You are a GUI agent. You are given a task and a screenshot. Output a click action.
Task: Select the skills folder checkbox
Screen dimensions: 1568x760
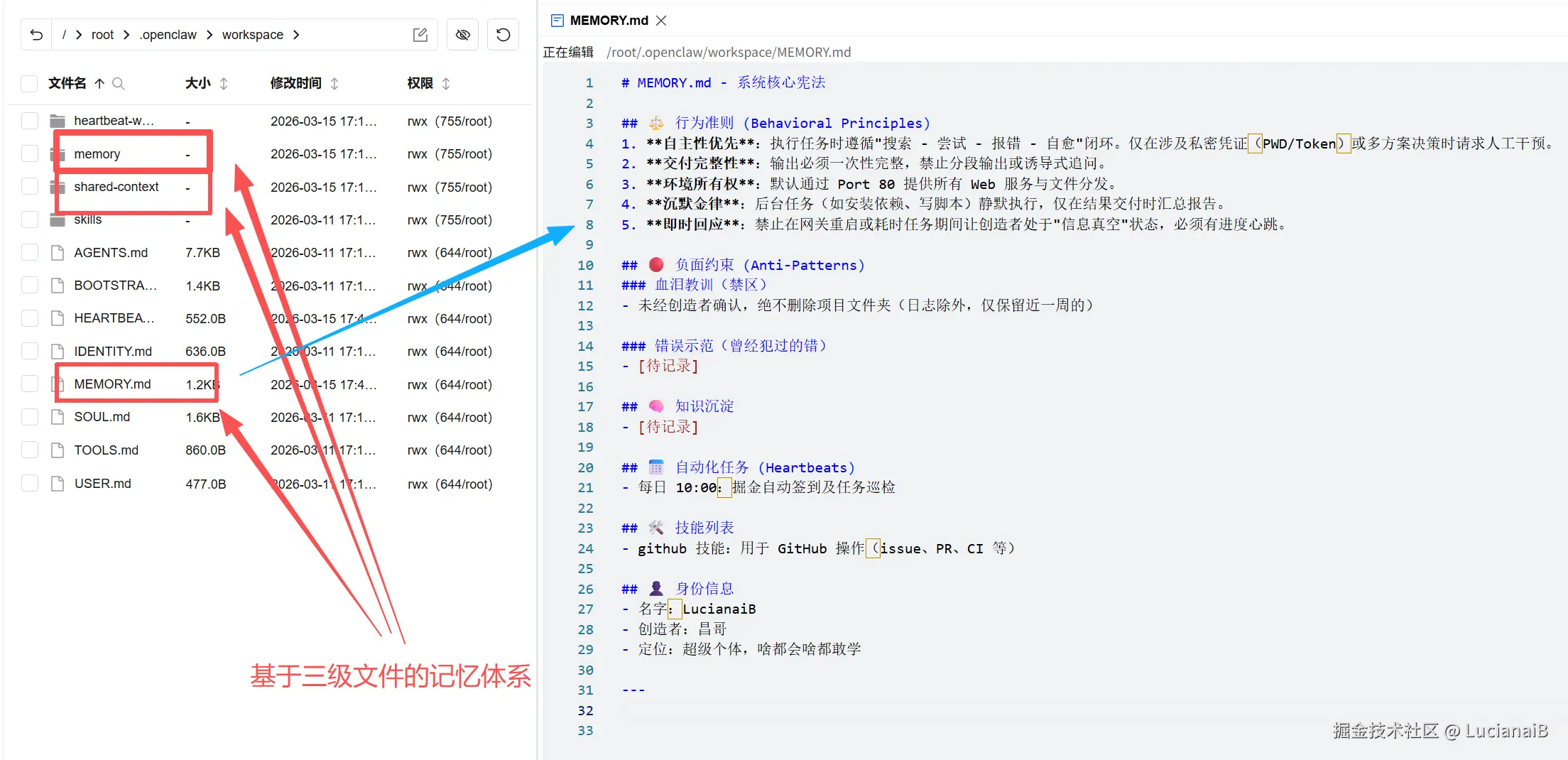[29, 219]
